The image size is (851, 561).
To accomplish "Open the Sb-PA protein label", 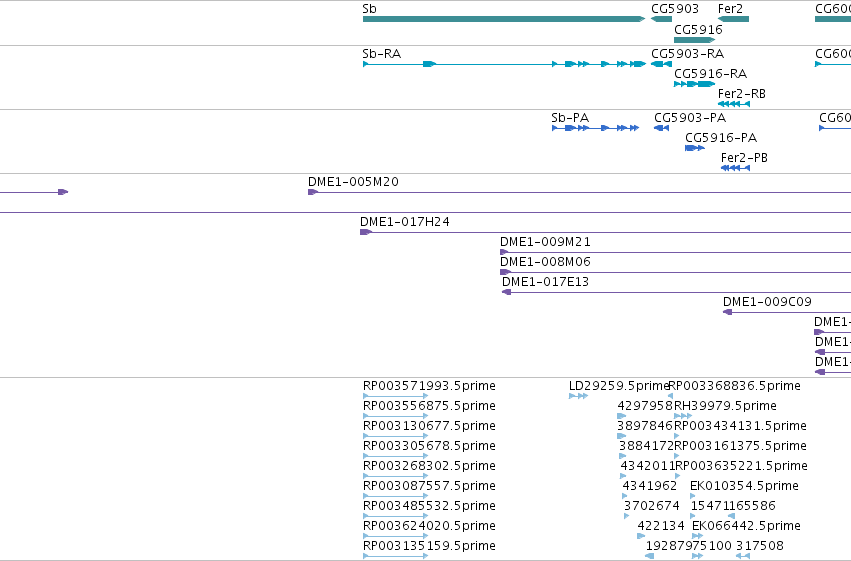I will click(570, 118).
